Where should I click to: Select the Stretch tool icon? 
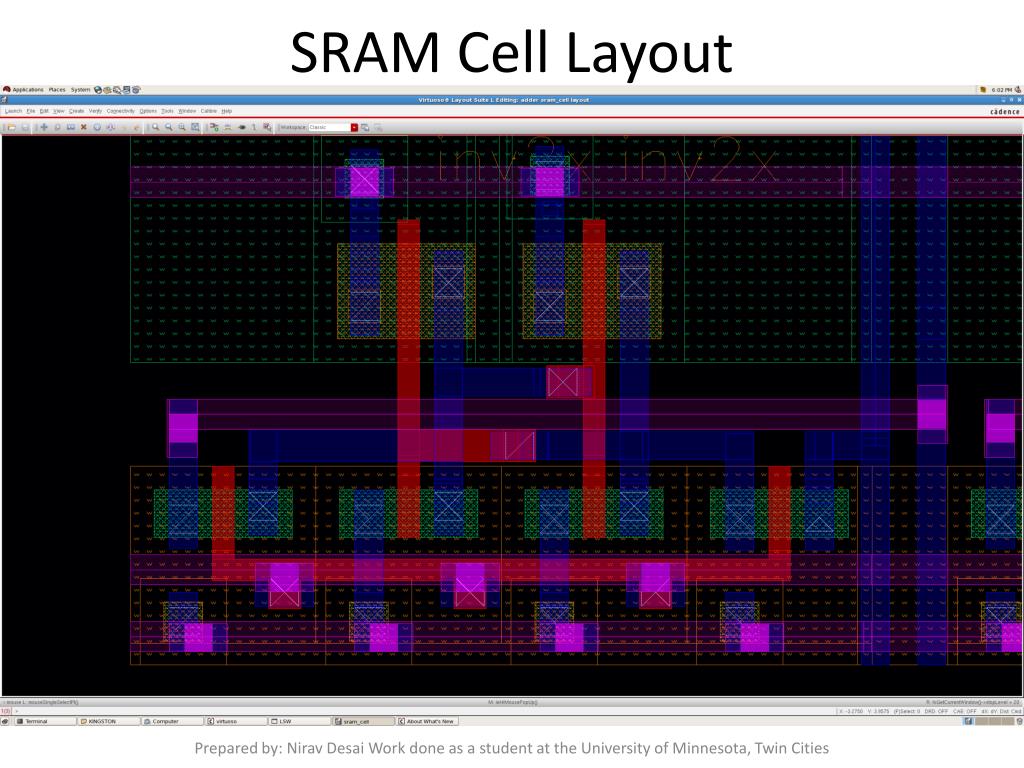click(x=71, y=127)
